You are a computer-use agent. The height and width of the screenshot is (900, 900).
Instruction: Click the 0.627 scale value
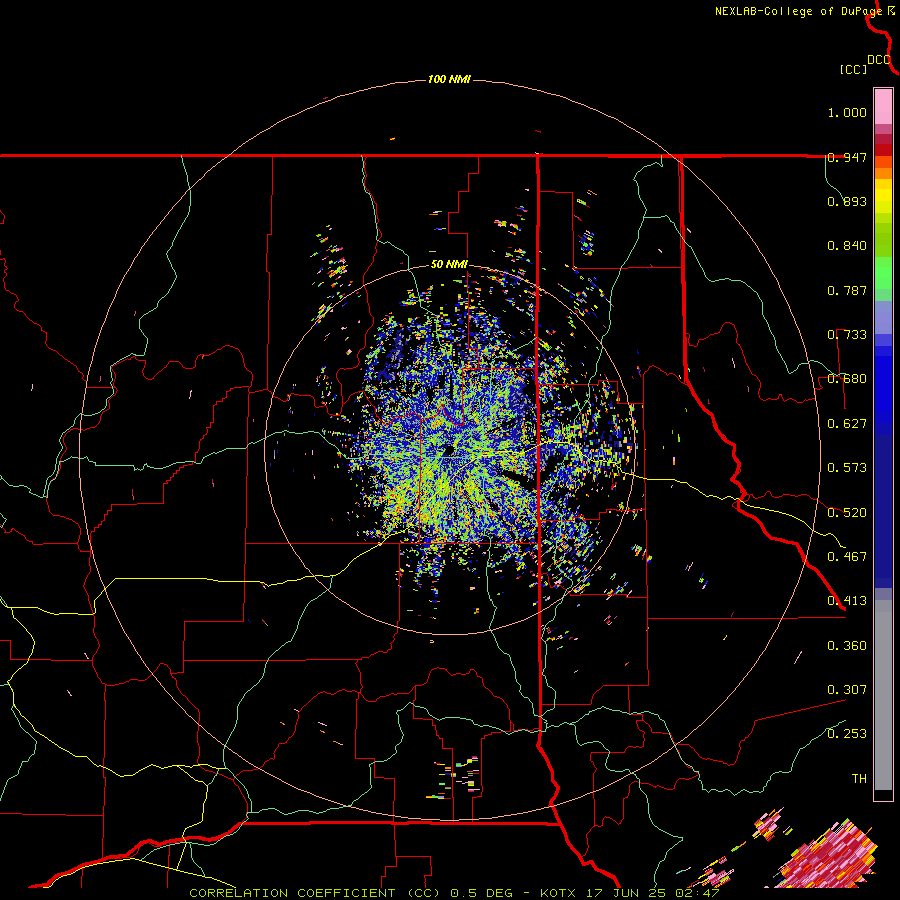[x=847, y=424]
